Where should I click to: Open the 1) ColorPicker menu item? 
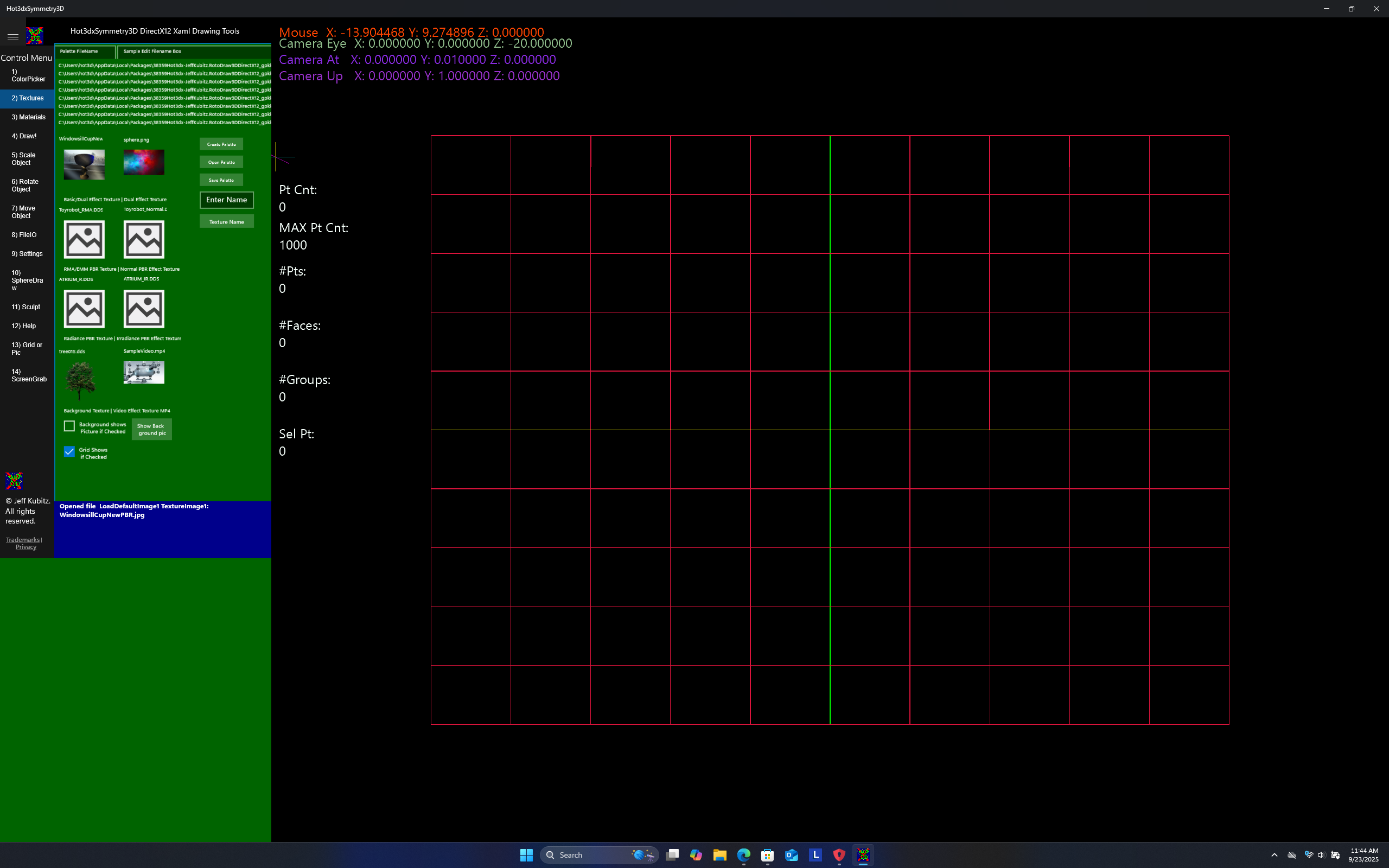28,75
